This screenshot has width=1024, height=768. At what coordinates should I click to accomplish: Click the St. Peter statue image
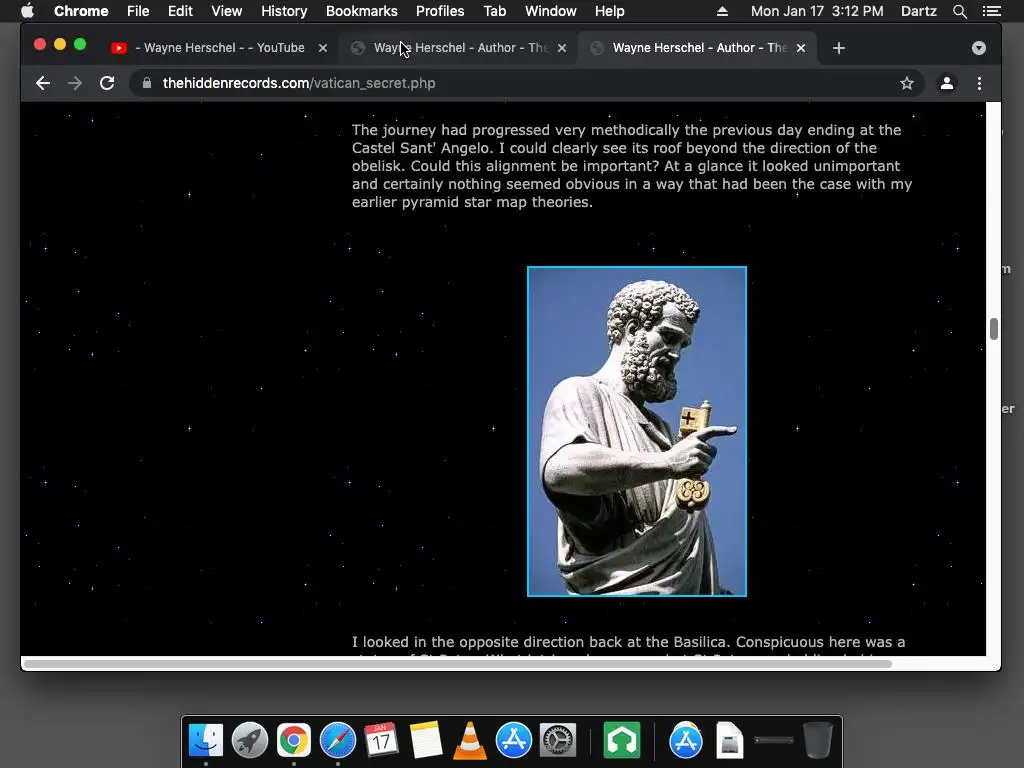click(637, 431)
